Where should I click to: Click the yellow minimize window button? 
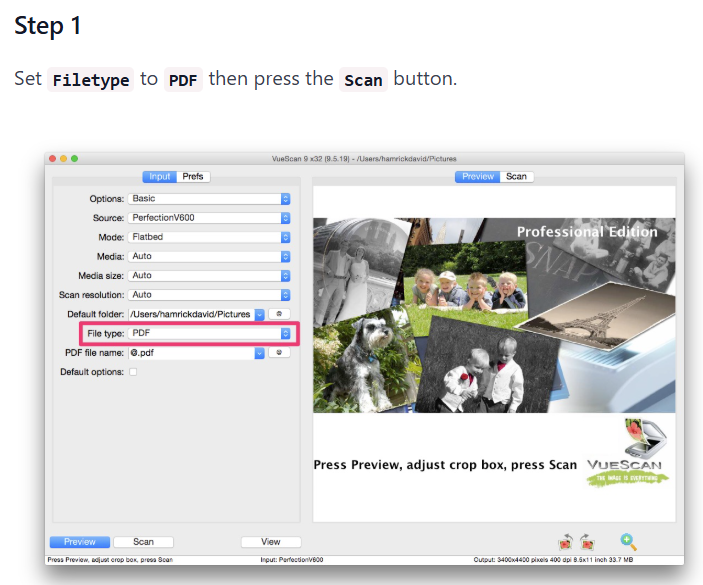pos(63,159)
